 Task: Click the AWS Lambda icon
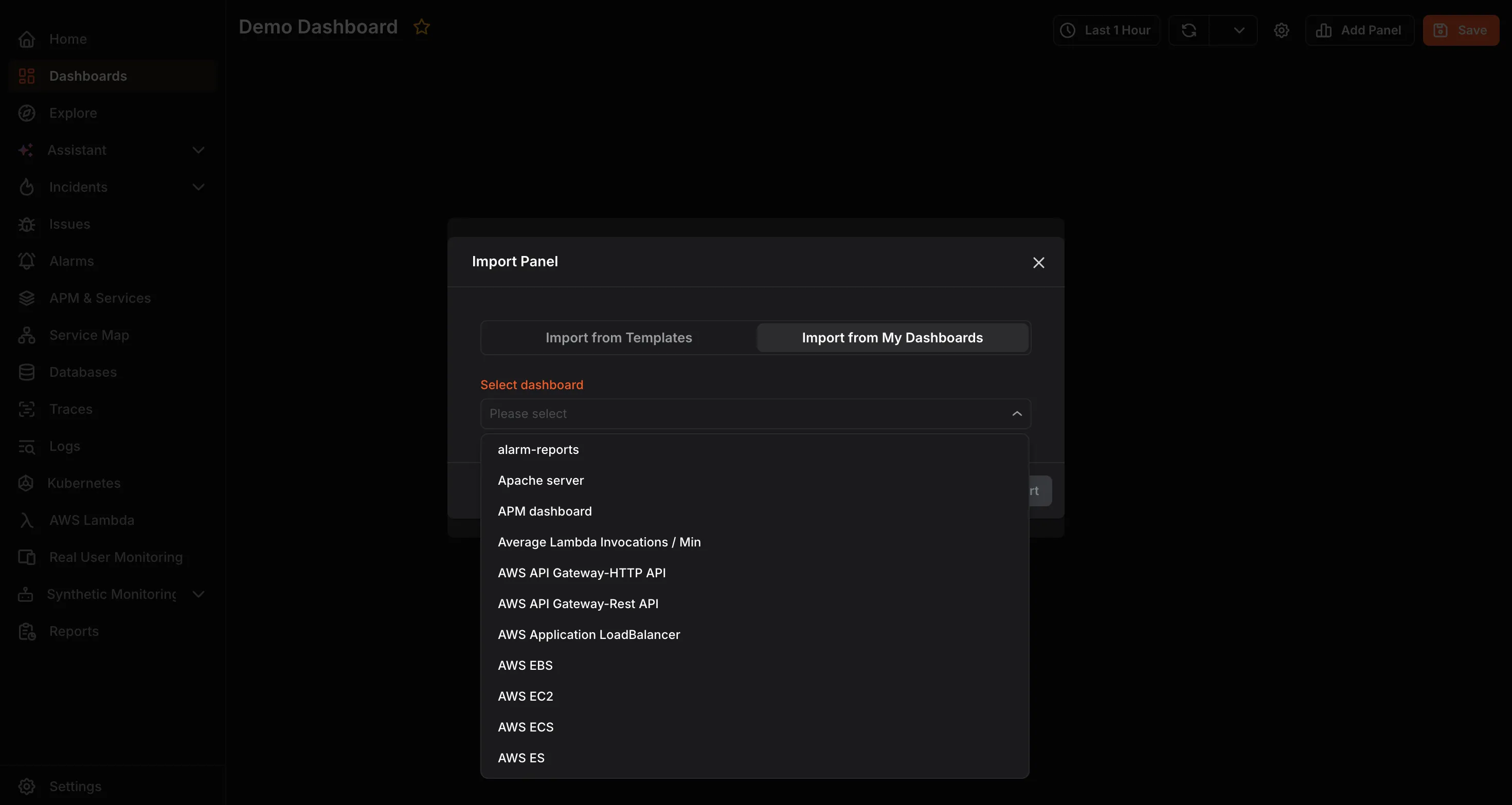(26, 520)
